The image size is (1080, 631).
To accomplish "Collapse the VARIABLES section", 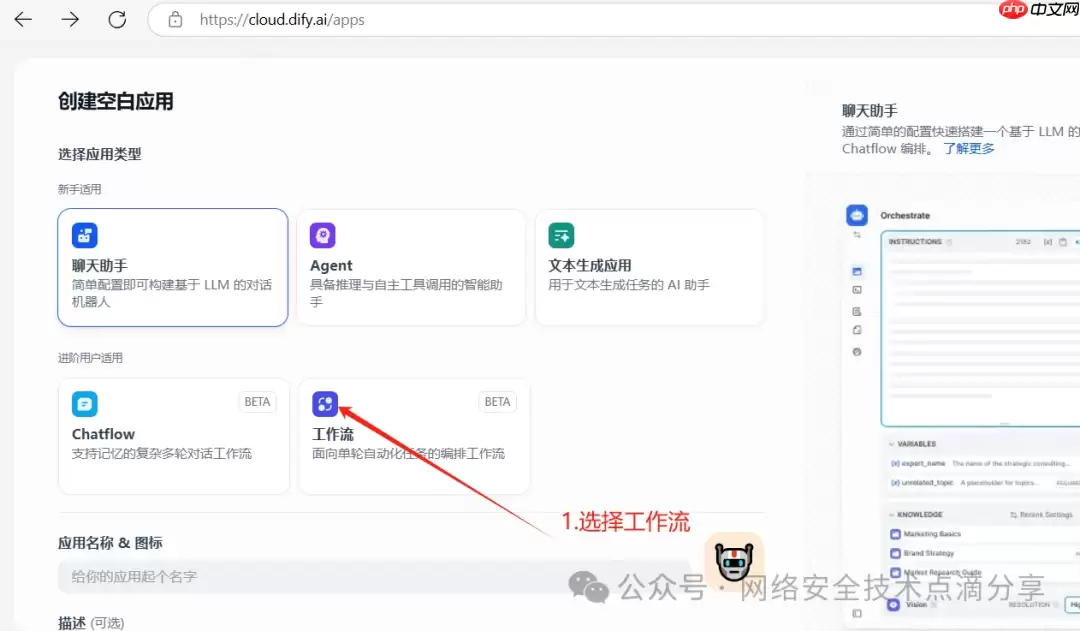I will click(x=891, y=444).
